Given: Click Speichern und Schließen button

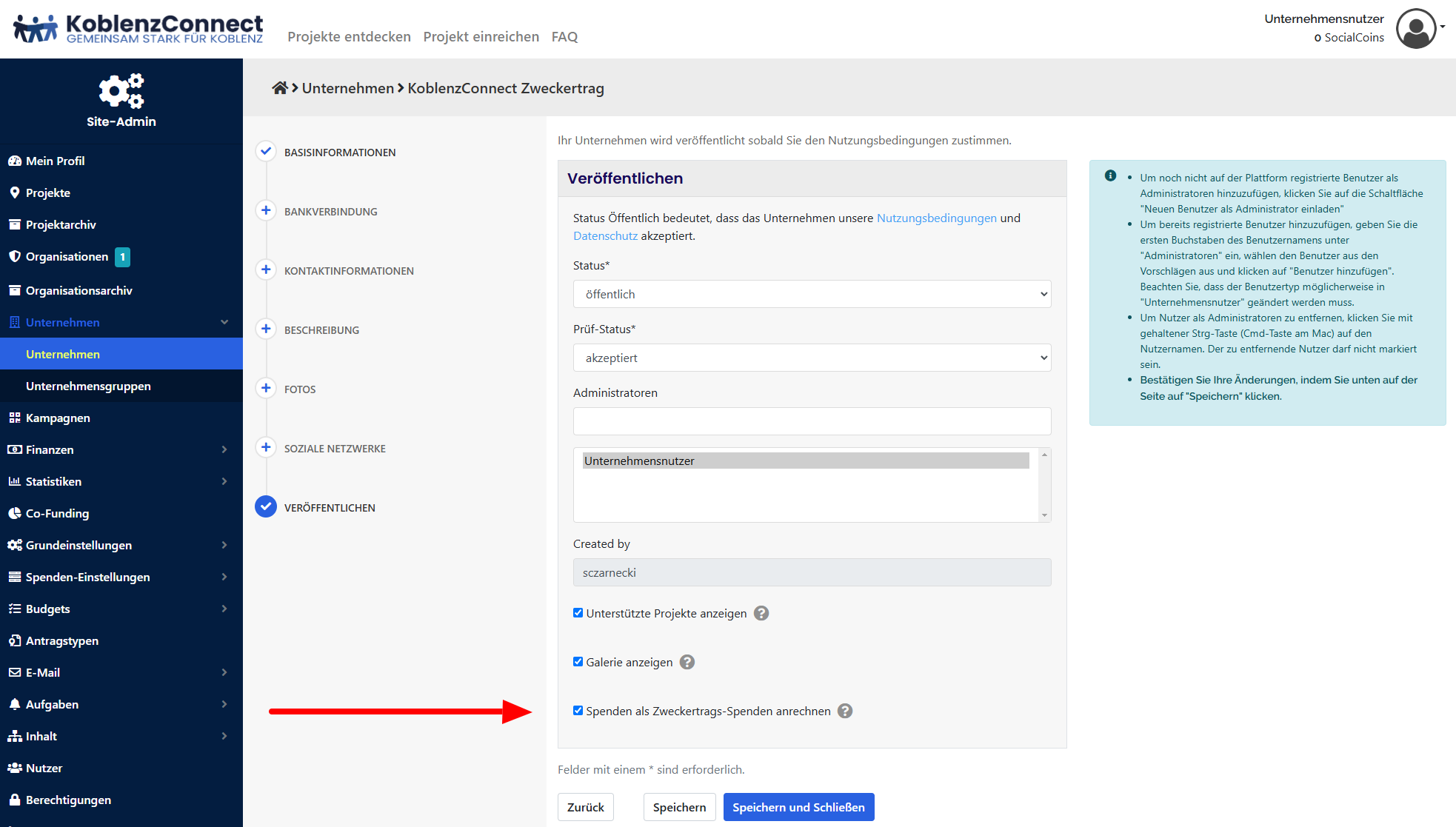Looking at the screenshot, I should click(798, 807).
